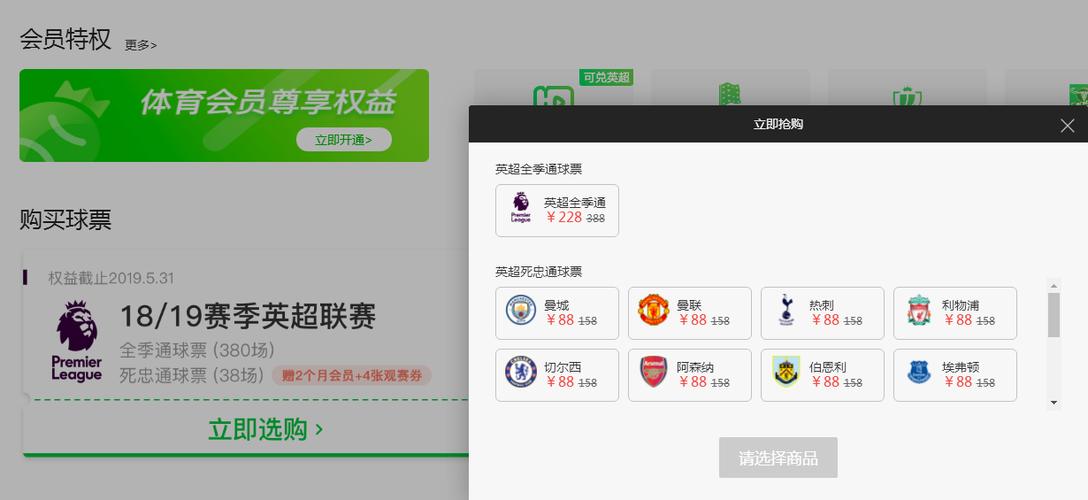This screenshot has height=500, width=1088.
Task: Choose the 阿森纳 ¥88 ticket option
Action: 690,375
